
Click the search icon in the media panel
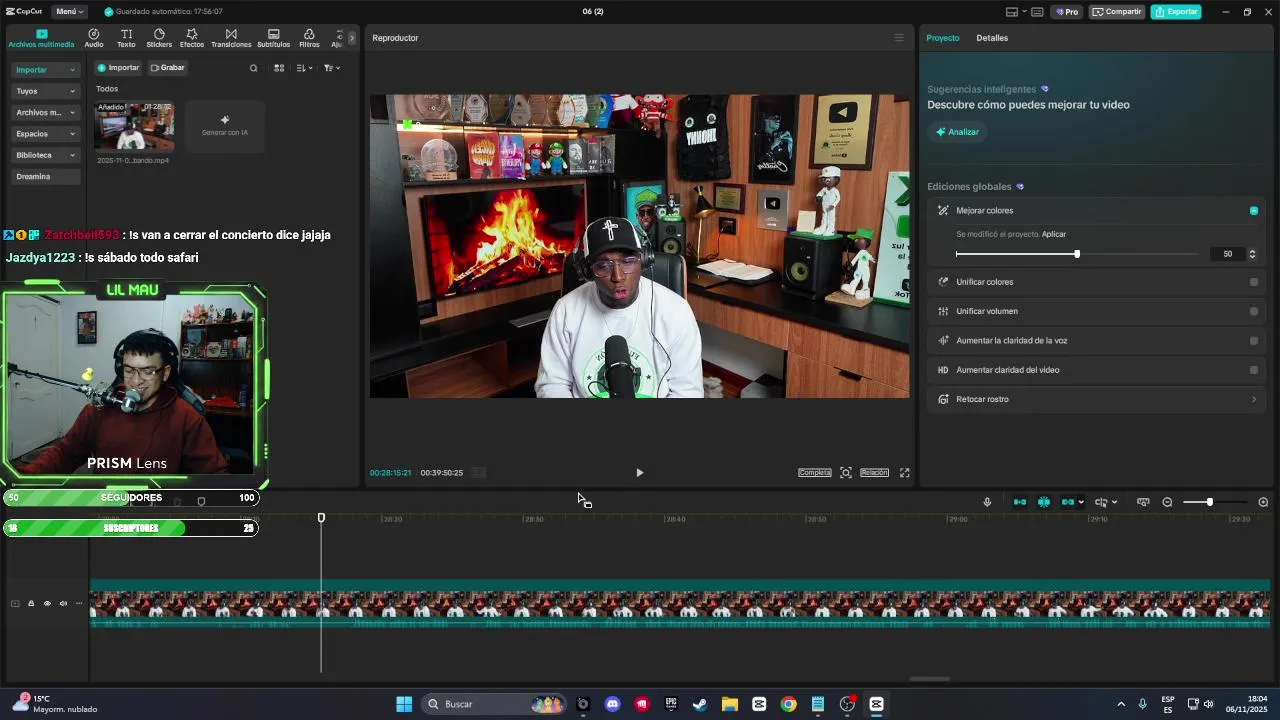click(x=253, y=68)
